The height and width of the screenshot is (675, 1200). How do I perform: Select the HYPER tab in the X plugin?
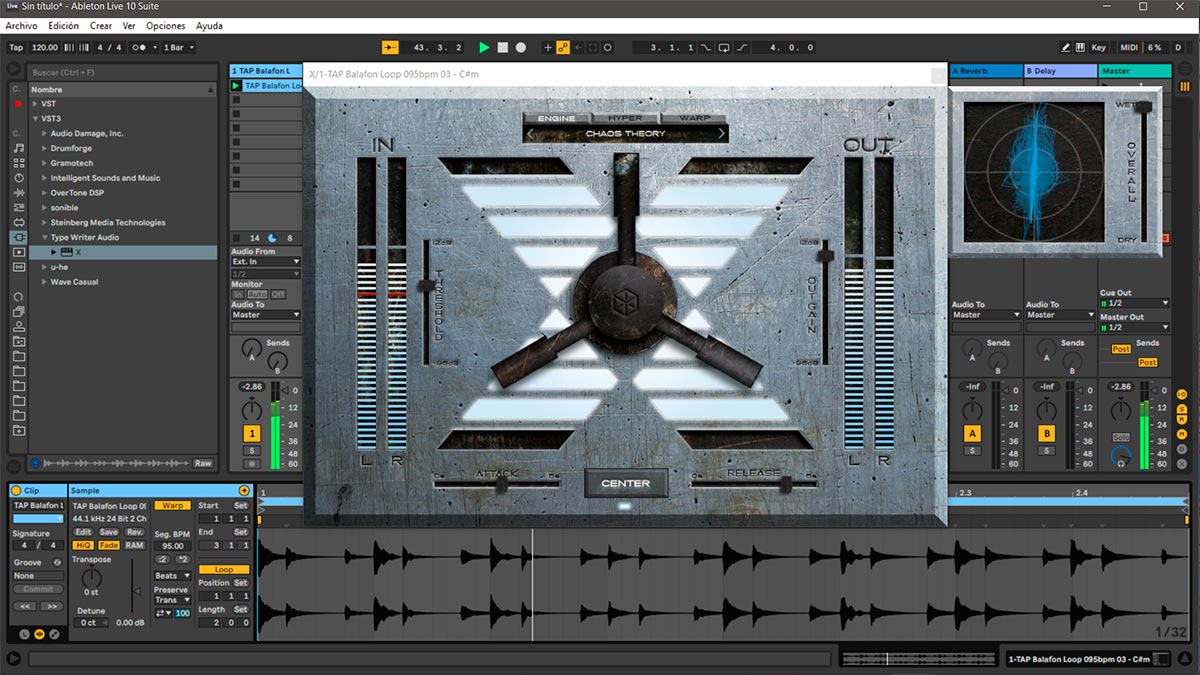pyautogui.click(x=626, y=118)
